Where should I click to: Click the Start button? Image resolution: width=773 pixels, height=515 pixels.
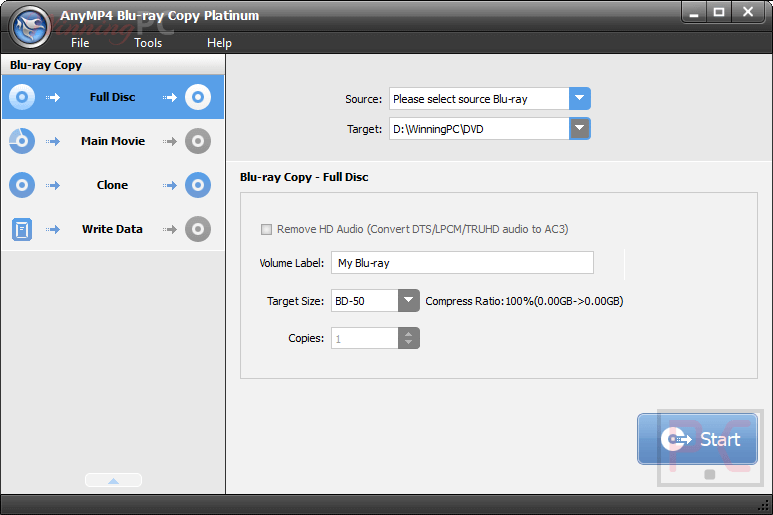click(697, 439)
